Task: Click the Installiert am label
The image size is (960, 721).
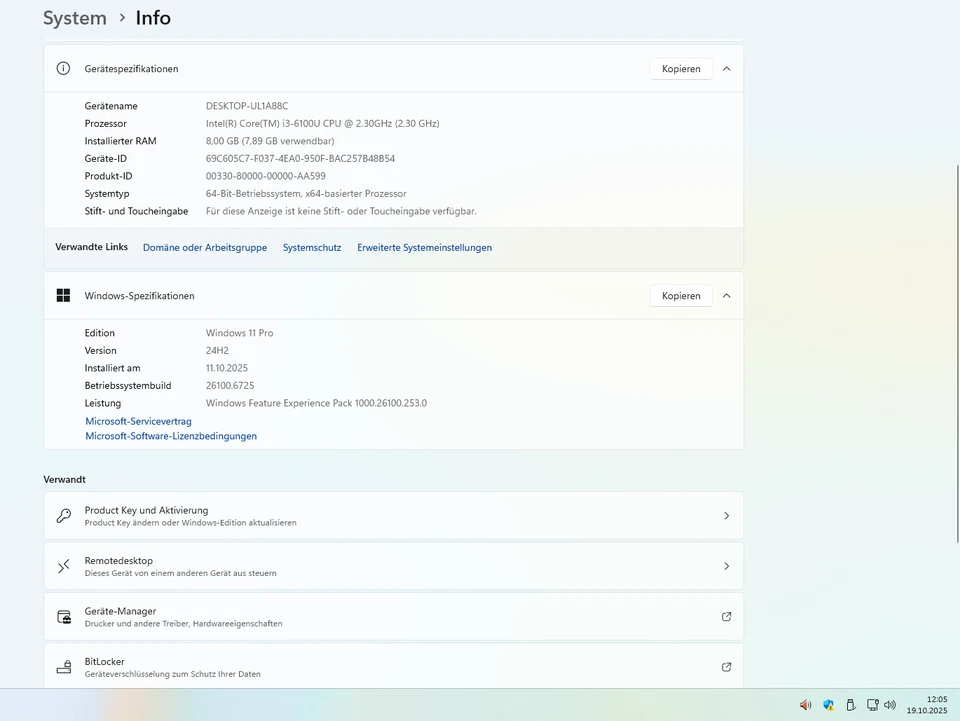Action: point(112,368)
